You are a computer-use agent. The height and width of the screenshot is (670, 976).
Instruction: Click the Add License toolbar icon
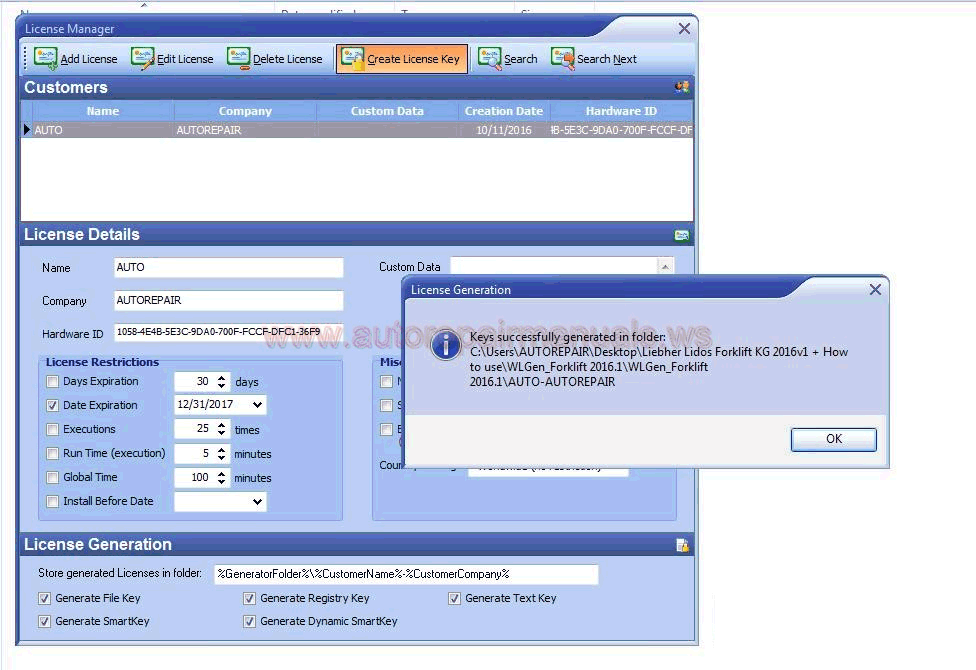point(46,58)
